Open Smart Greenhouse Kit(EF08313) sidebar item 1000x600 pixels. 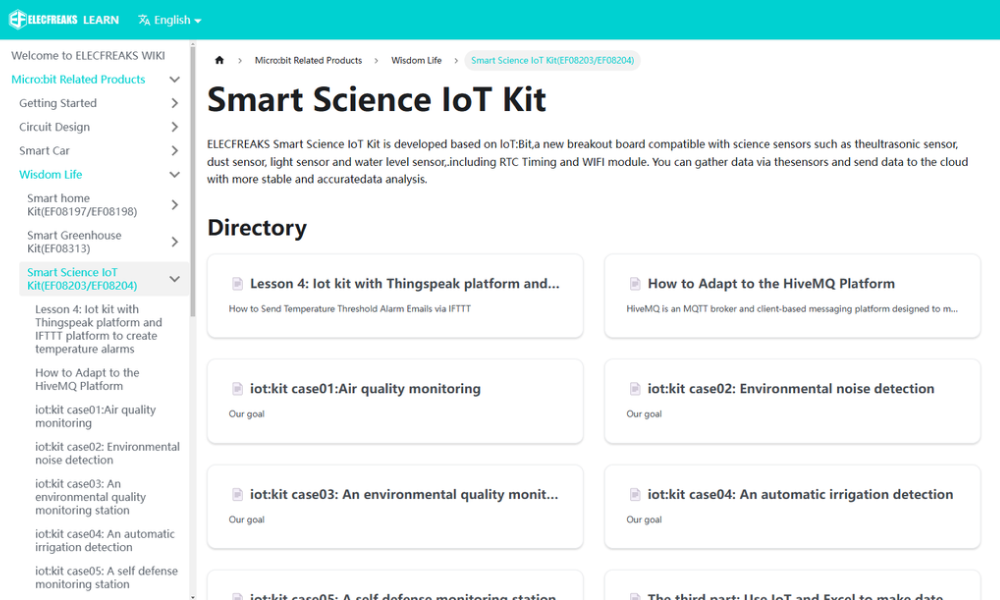point(74,242)
